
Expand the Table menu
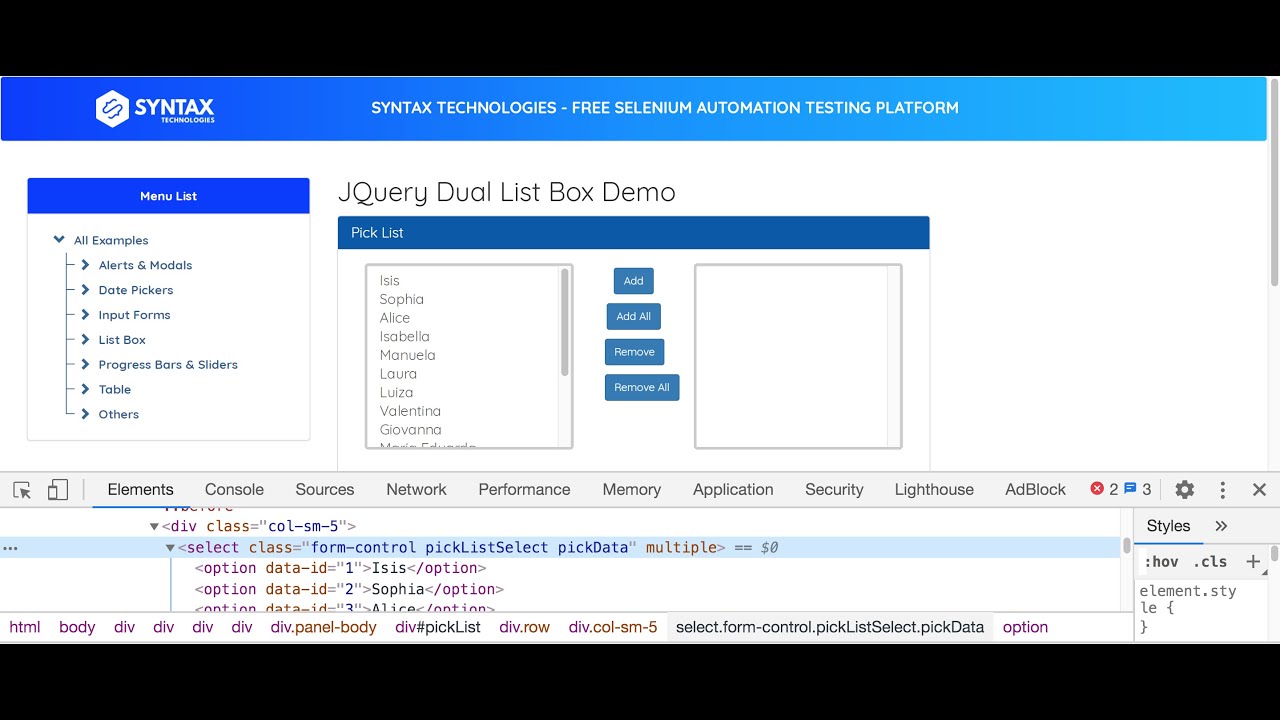tap(85, 390)
